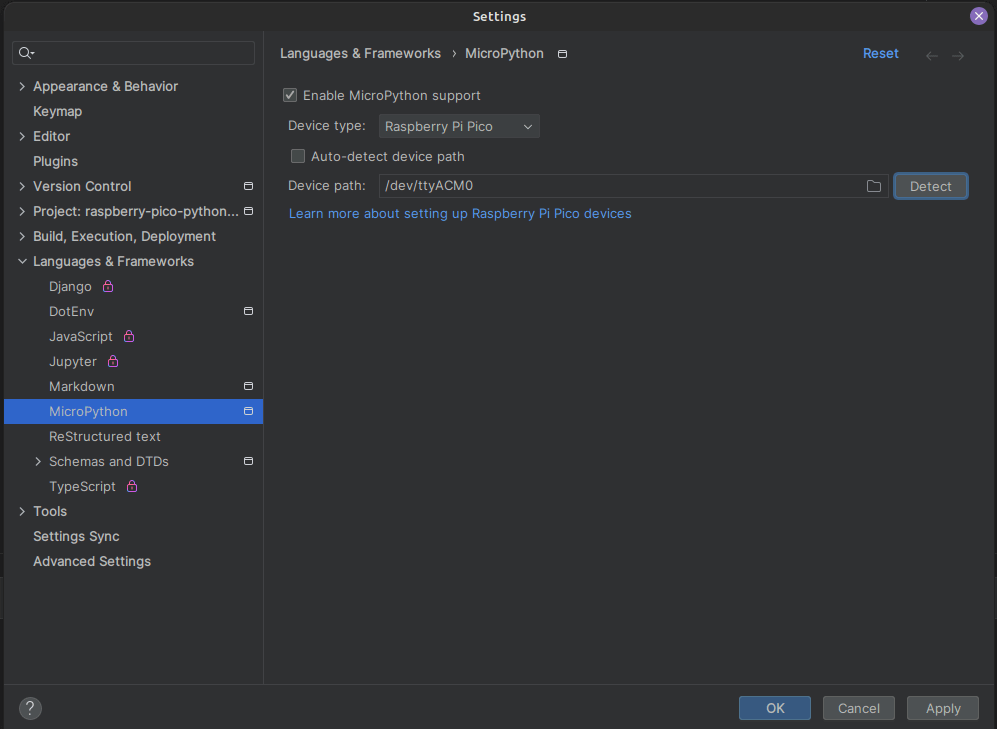Enable Auto-detect device path checkbox
The width and height of the screenshot is (997, 729).
(x=298, y=156)
